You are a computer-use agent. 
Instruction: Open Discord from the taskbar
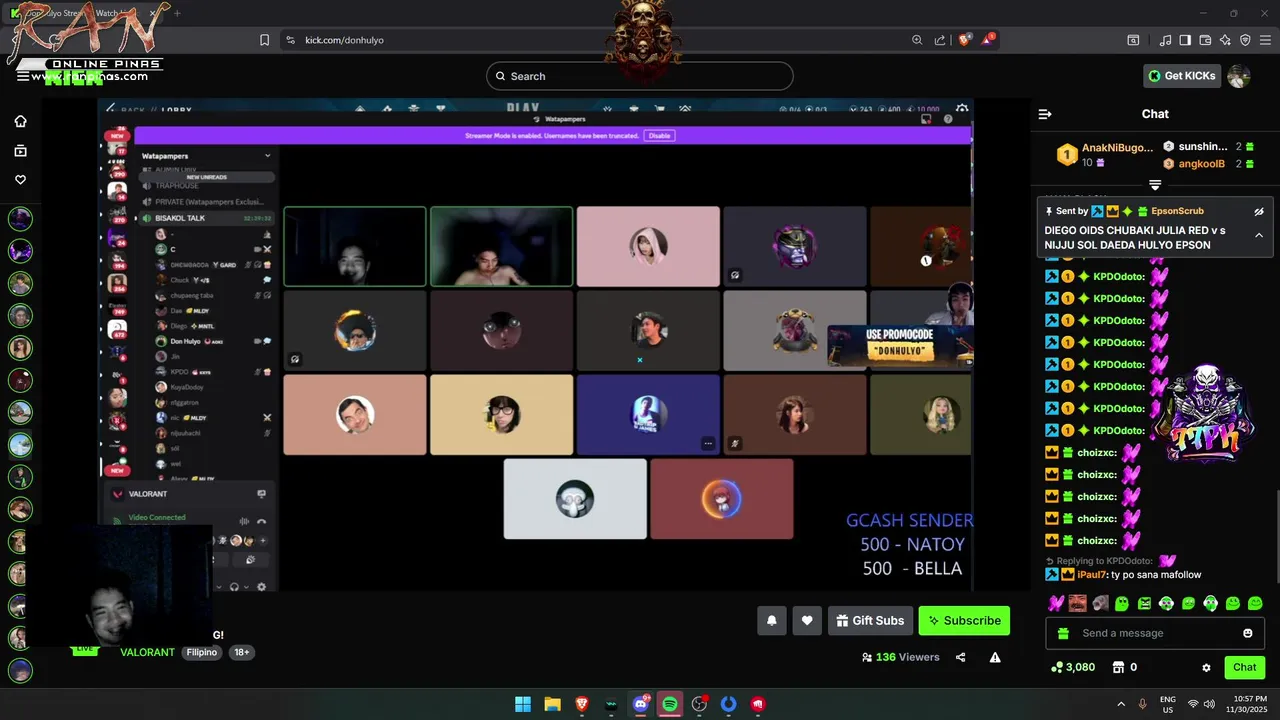[x=641, y=704]
